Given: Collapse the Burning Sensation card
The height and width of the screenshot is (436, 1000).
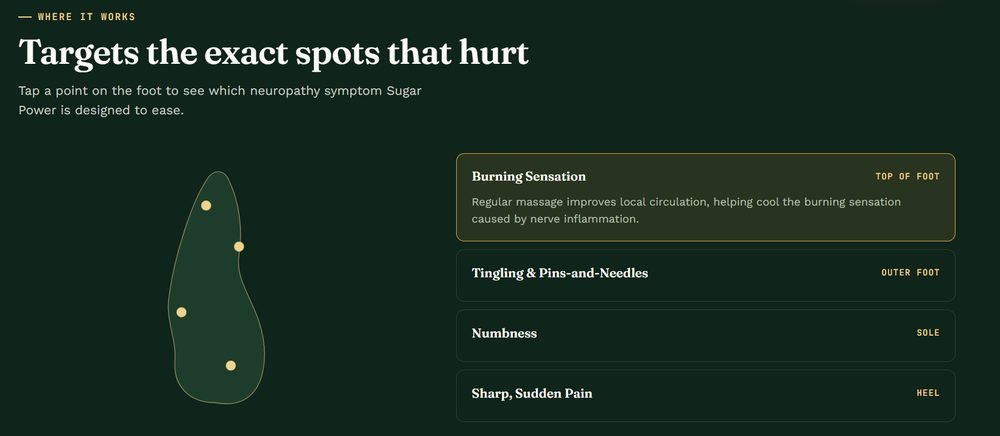Looking at the screenshot, I should (705, 197).
